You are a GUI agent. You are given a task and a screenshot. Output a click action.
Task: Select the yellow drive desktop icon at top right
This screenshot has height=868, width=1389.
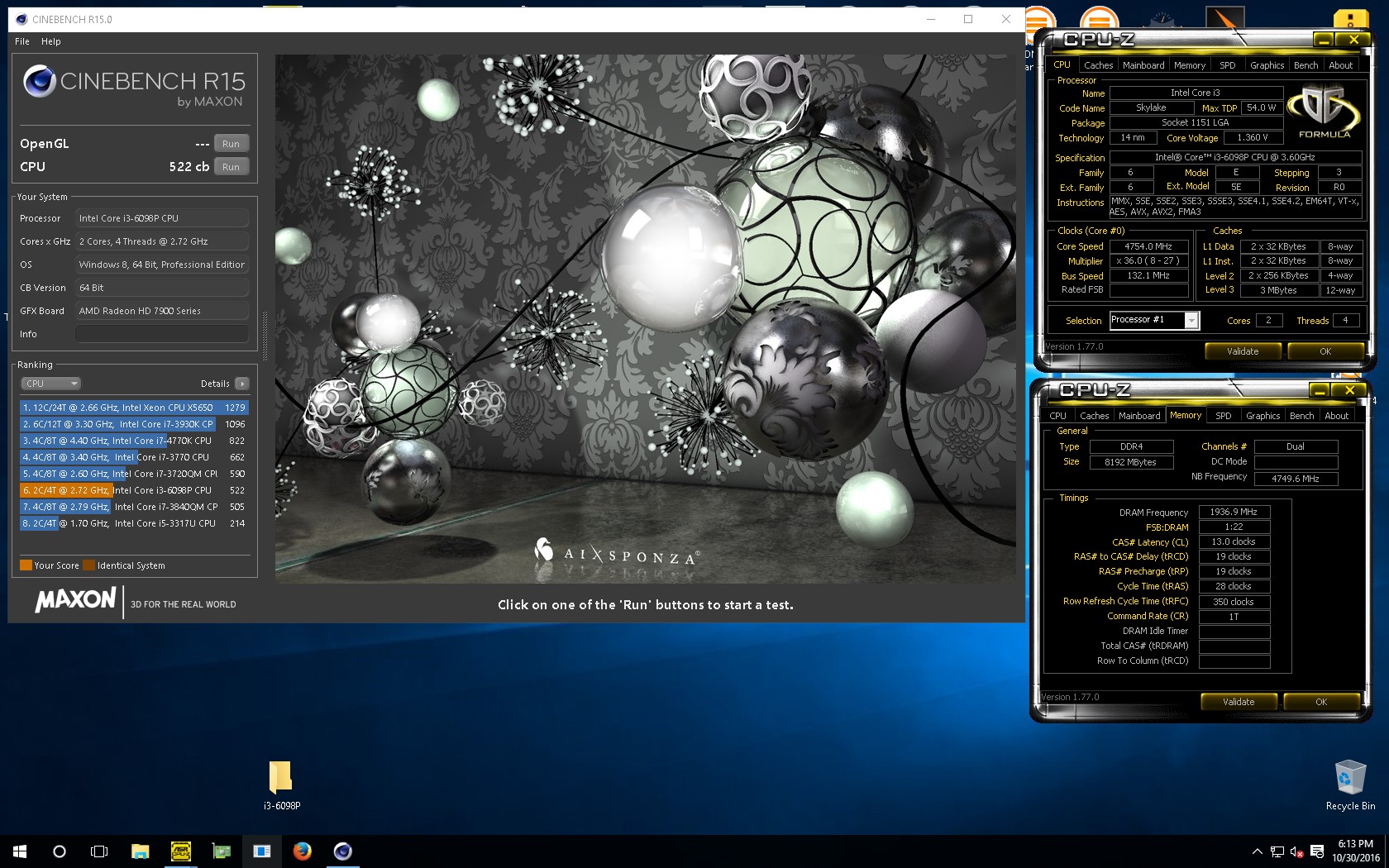point(1350,21)
